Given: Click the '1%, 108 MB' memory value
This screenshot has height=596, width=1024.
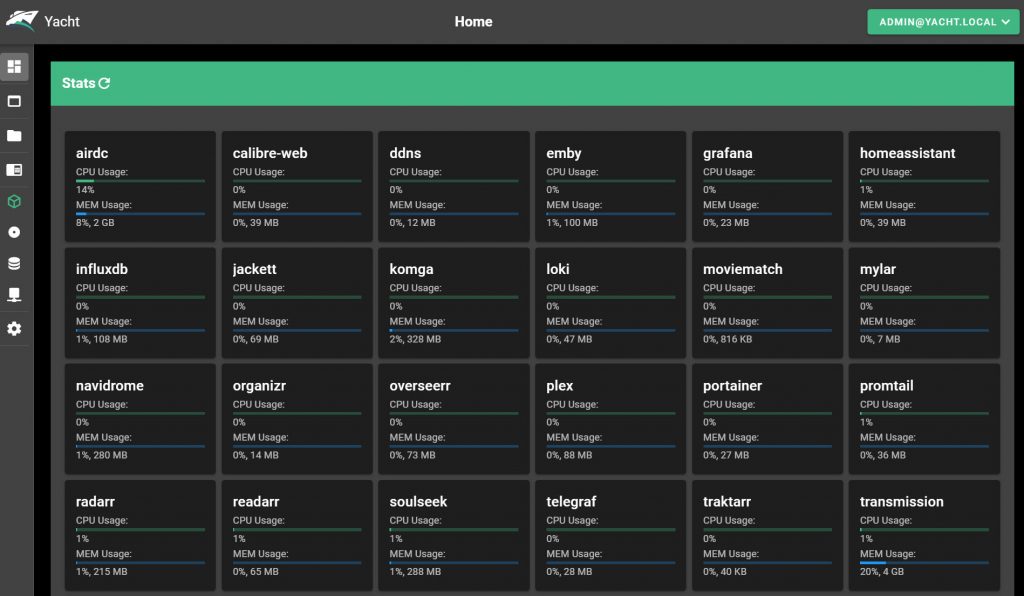Looking at the screenshot, I should [x=102, y=339].
